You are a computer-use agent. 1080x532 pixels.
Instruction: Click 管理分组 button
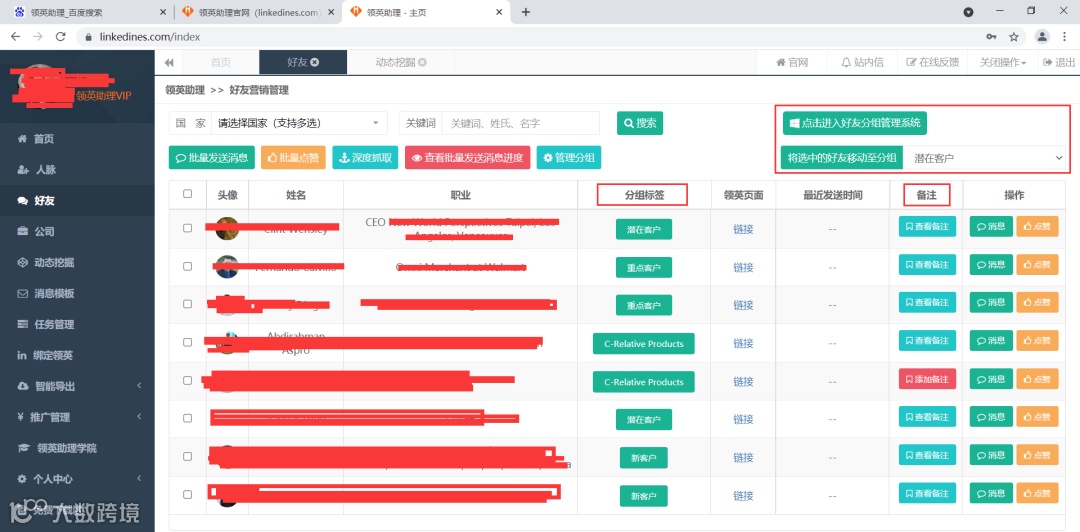[569, 157]
